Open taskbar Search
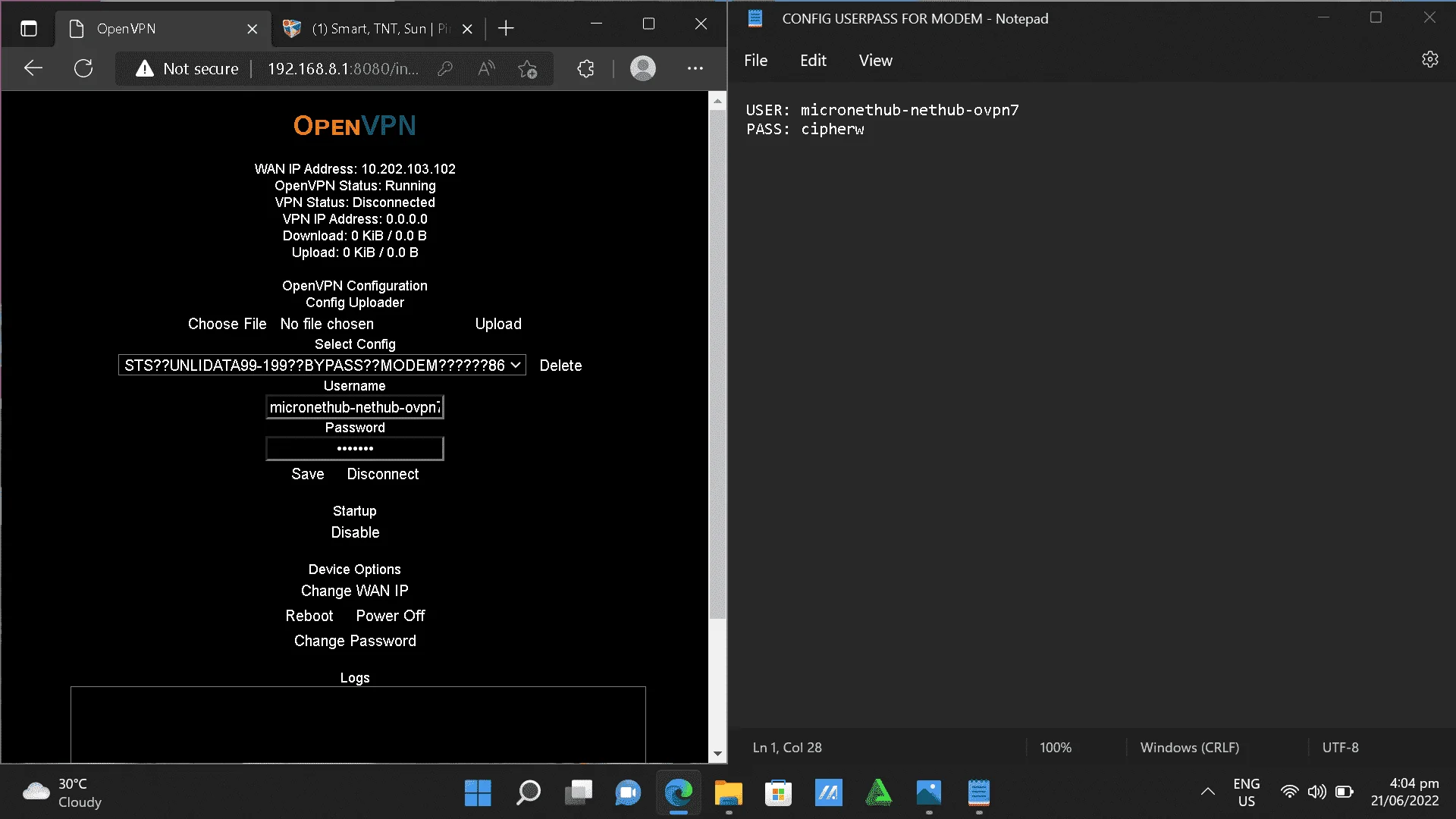 tap(528, 793)
